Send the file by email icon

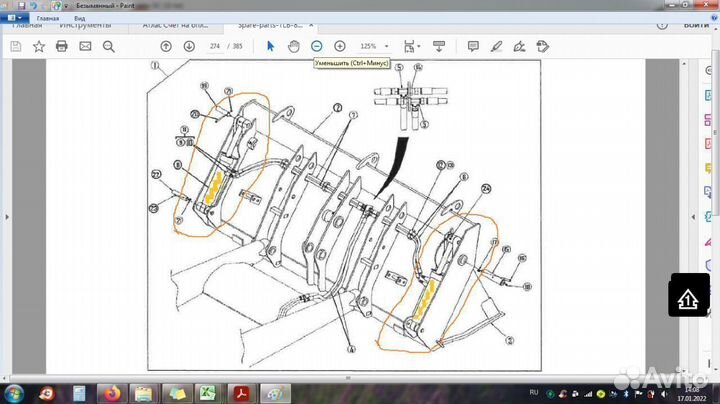click(85, 46)
